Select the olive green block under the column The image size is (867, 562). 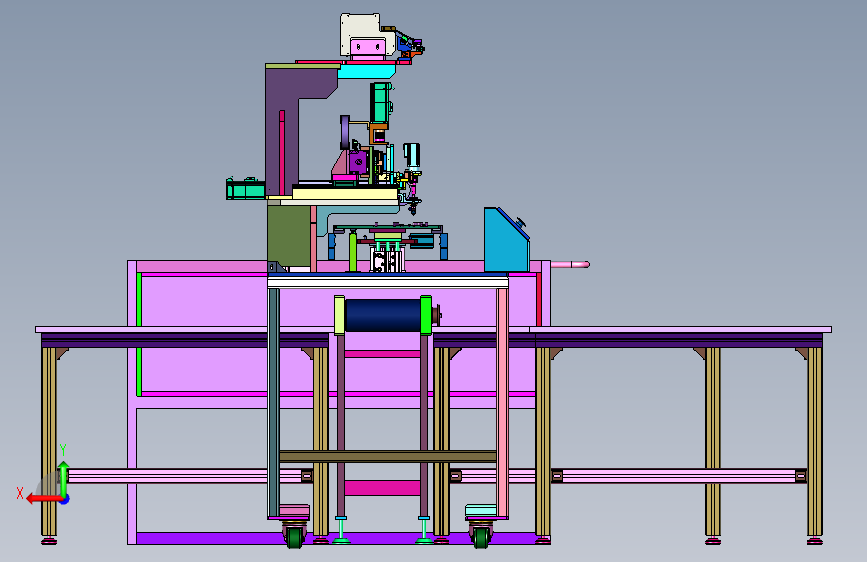click(289, 236)
